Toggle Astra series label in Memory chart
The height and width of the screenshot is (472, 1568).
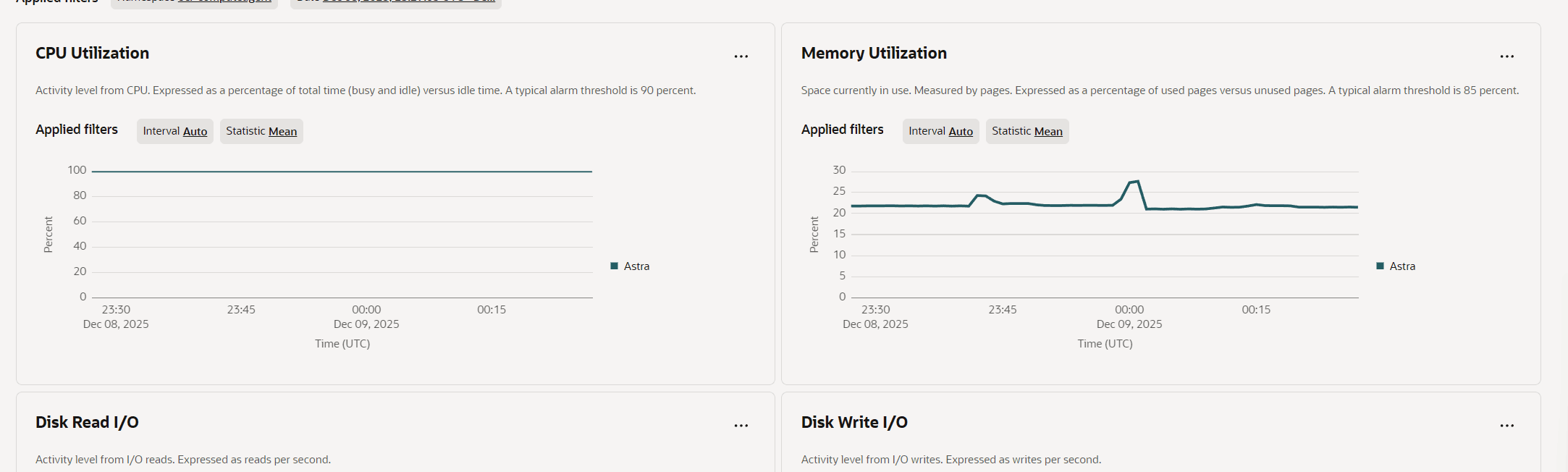point(1402,266)
